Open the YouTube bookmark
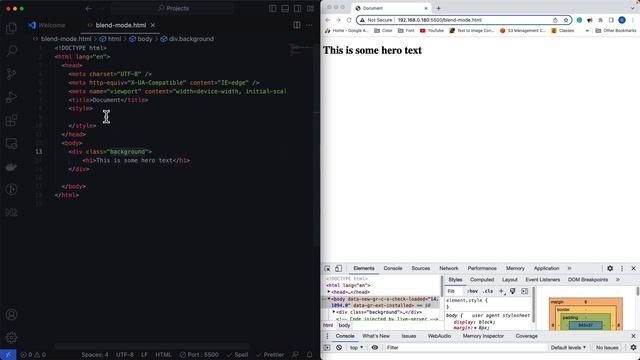 tap(432, 31)
